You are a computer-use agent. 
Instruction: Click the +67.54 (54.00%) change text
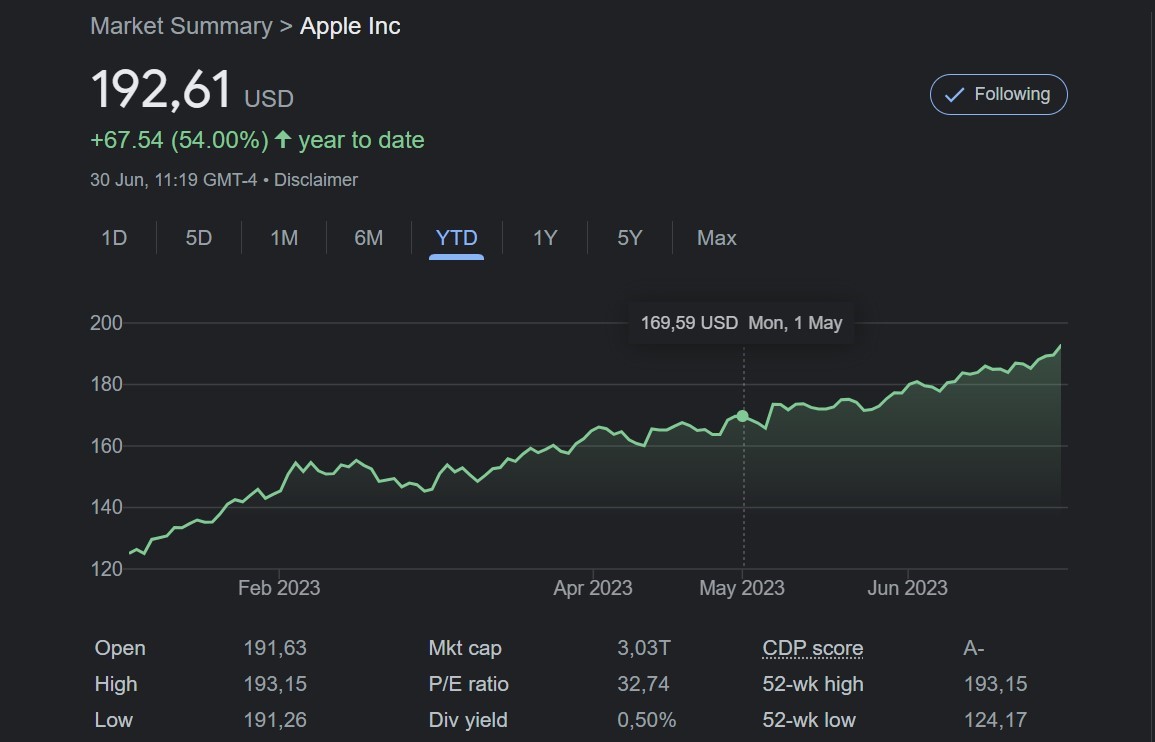coord(179,140)
